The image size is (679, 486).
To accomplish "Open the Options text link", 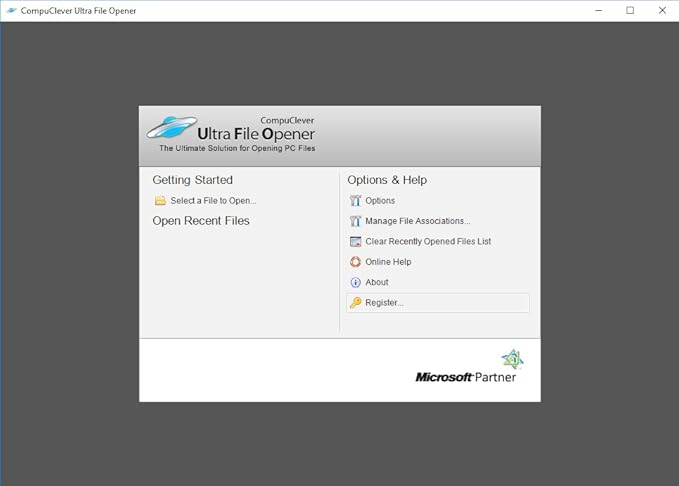I will [x=380, y=201].
